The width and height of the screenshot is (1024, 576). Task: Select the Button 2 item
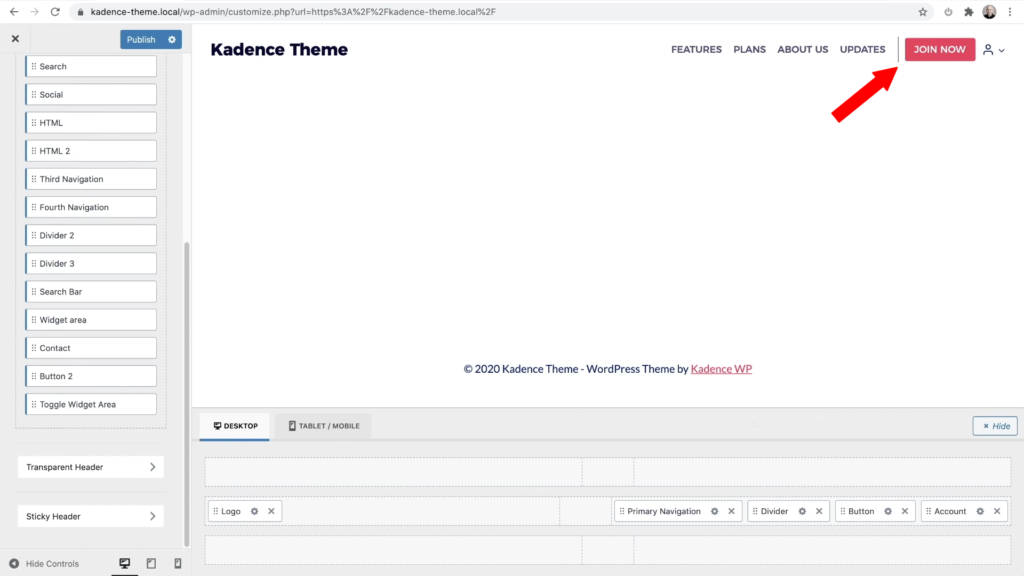coord(91,376)
